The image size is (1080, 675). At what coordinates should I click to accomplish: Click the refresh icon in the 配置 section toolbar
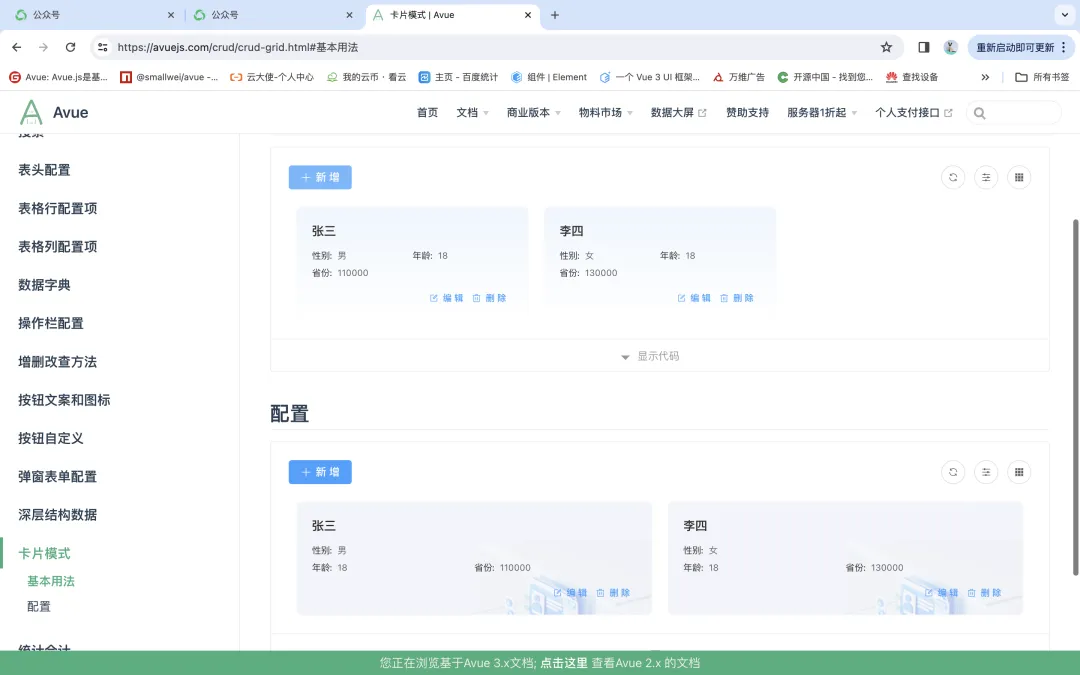tap(953, 471)
